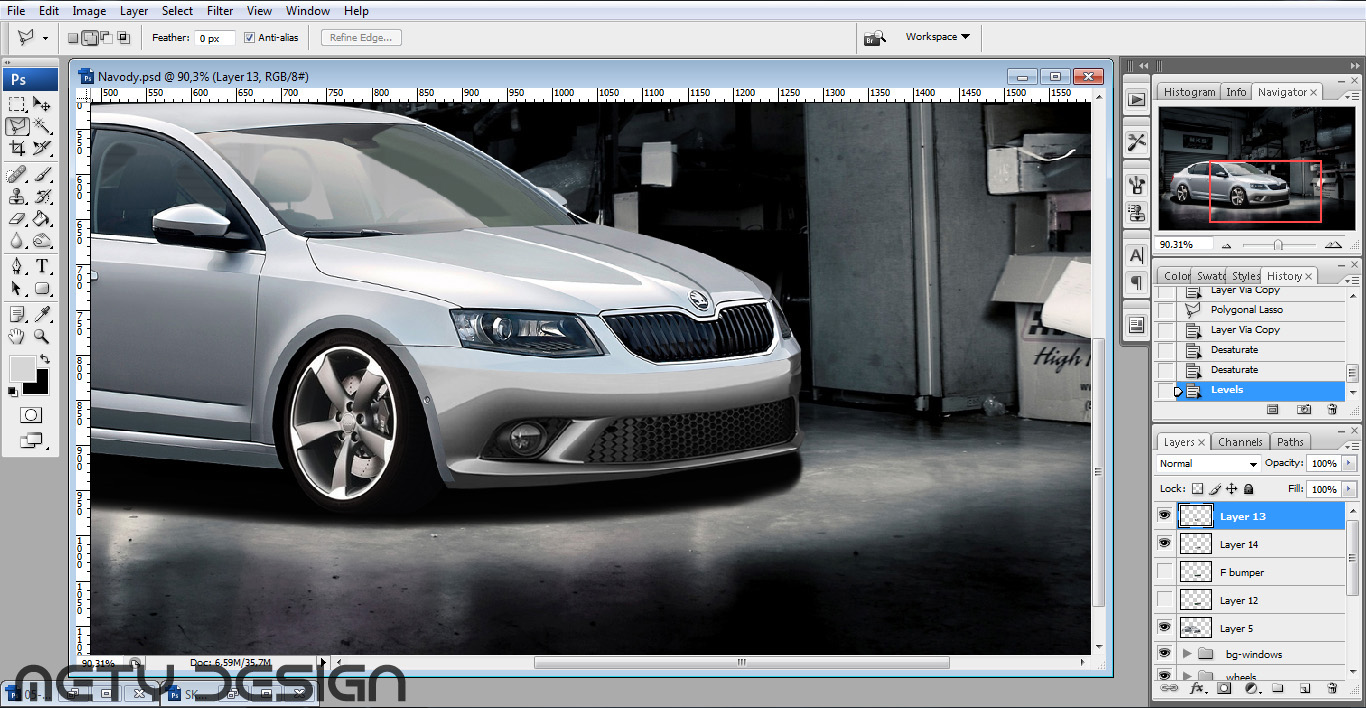Open the adjustment layer menu
Screen dimensions: 1366x708
point(1251,689)
